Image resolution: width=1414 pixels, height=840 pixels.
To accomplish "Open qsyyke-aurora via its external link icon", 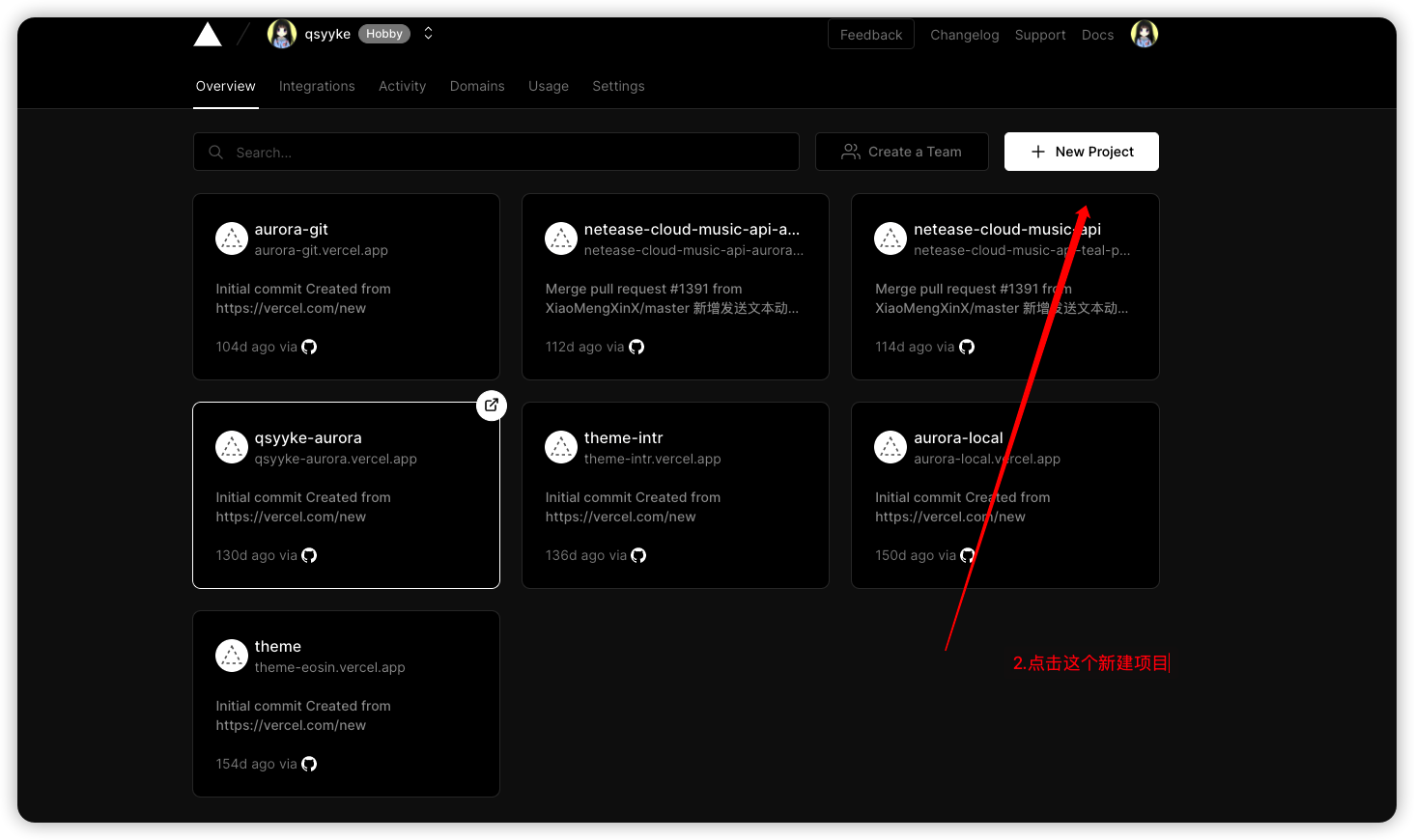I will 492,405.
